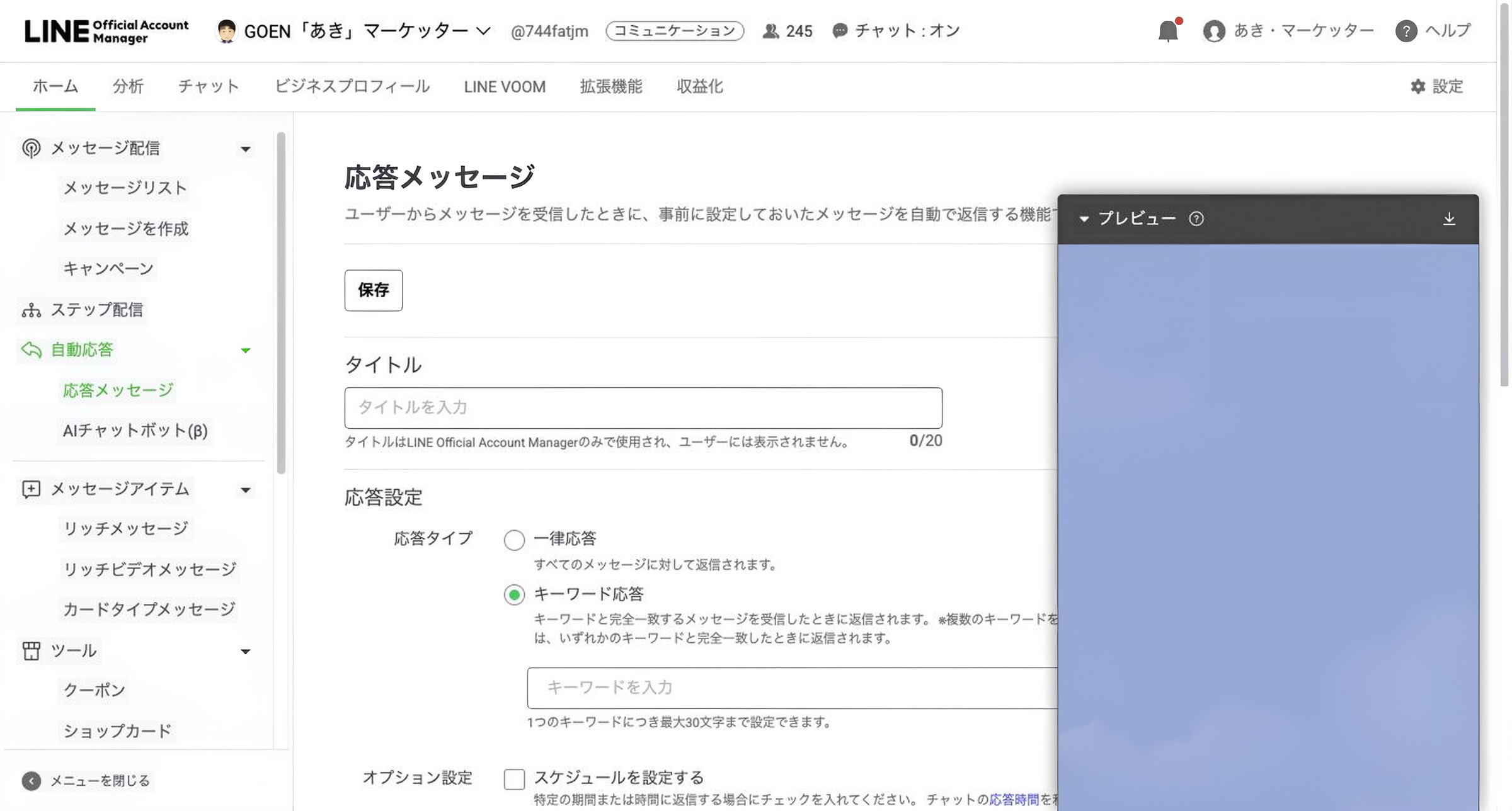The height and width of the screenshot is (811, 1512).
Task: Click the sidebar vertical scrollbar
Action: click(281, 302)
